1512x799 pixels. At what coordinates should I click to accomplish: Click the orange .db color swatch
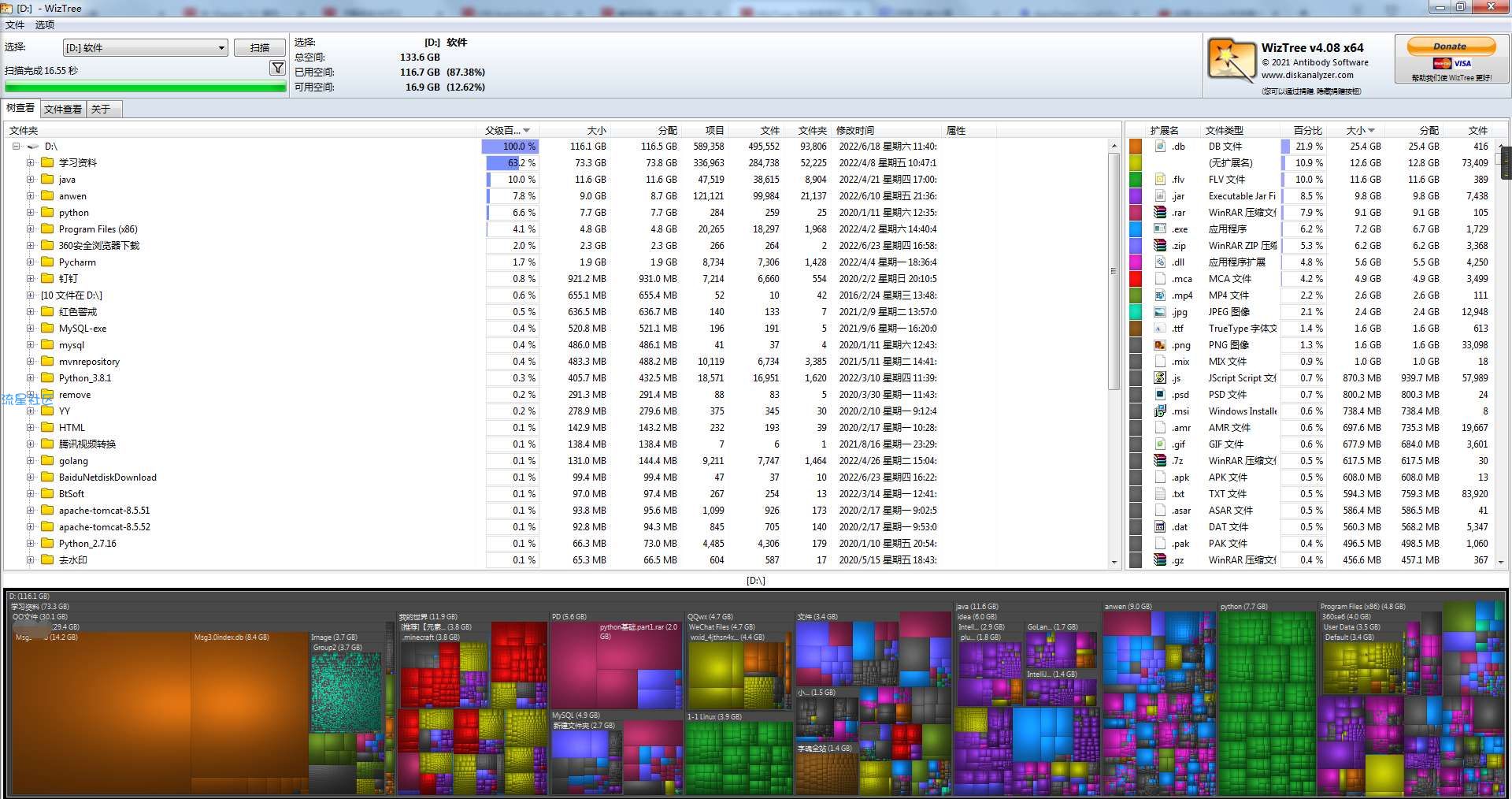[x=1136, y=146]
